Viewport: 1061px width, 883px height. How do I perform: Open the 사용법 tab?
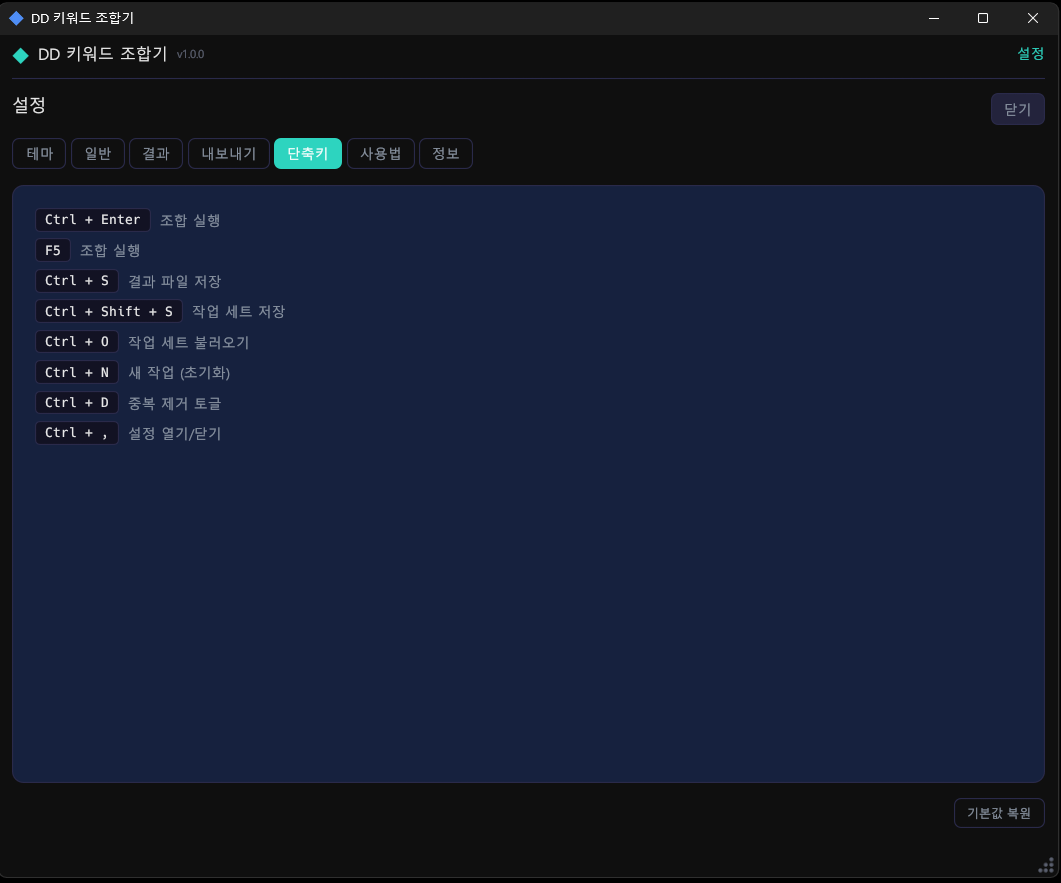pyautogui.click(x=381, y=153)
